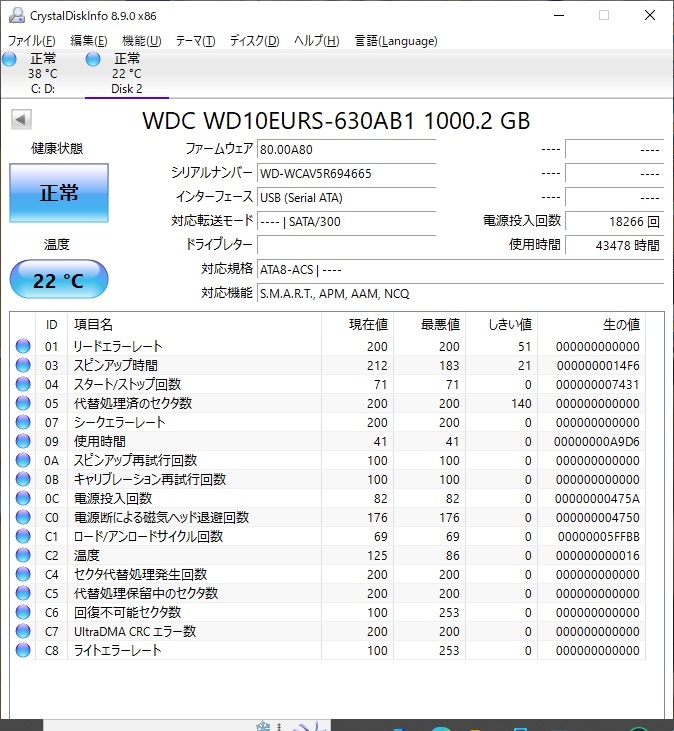Click the status orb for ID C1 row
This screenshot has height=731, width=674.
tap(23, 536)
